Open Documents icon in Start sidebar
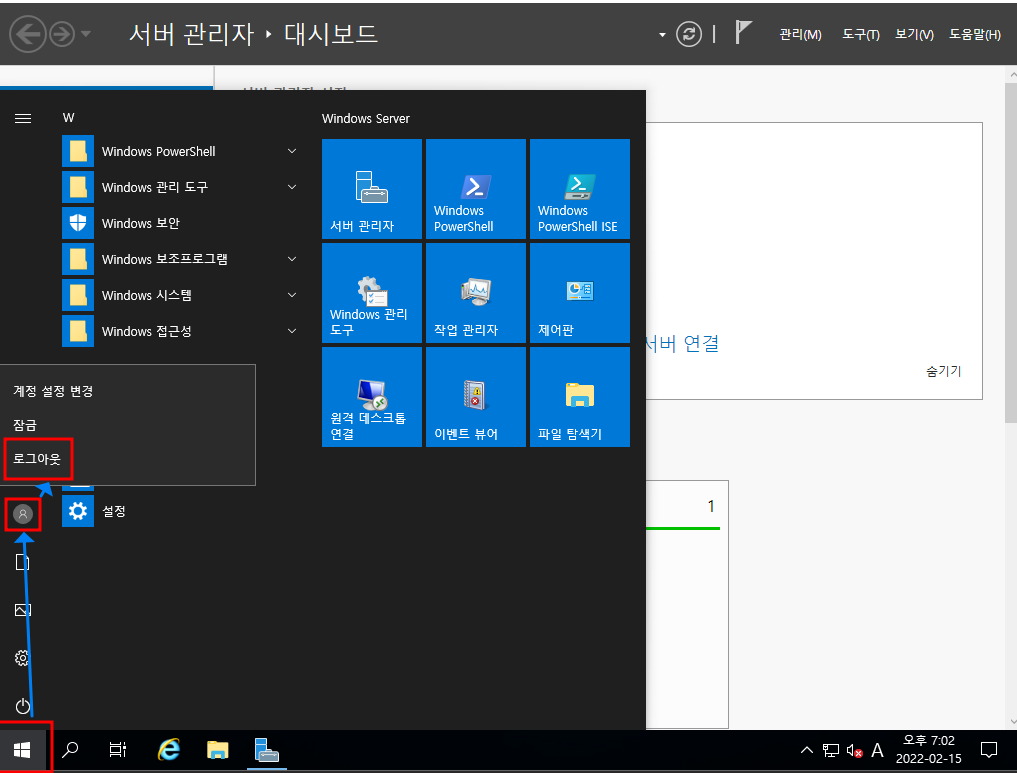1017x773 pixels. tap(23, 562)
